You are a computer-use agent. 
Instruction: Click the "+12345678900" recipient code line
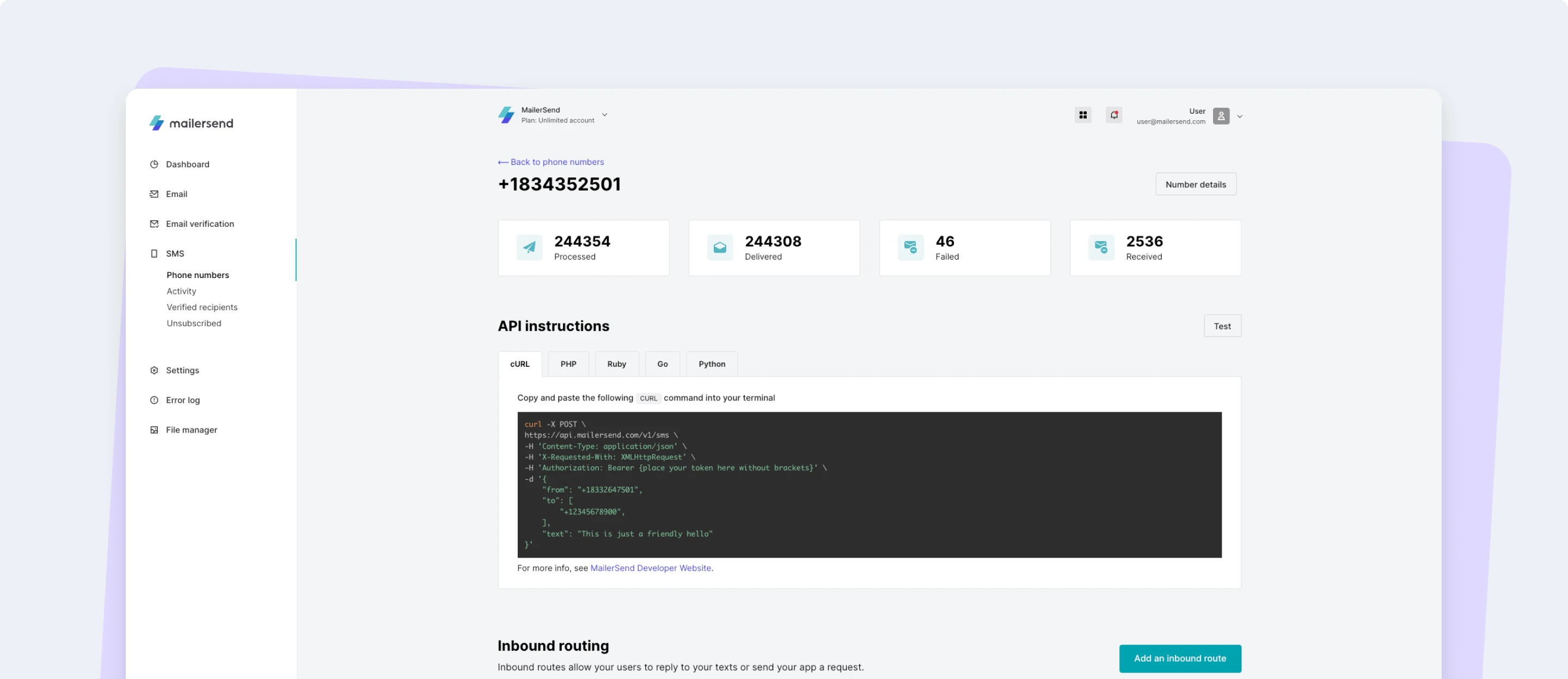[592, 511]
